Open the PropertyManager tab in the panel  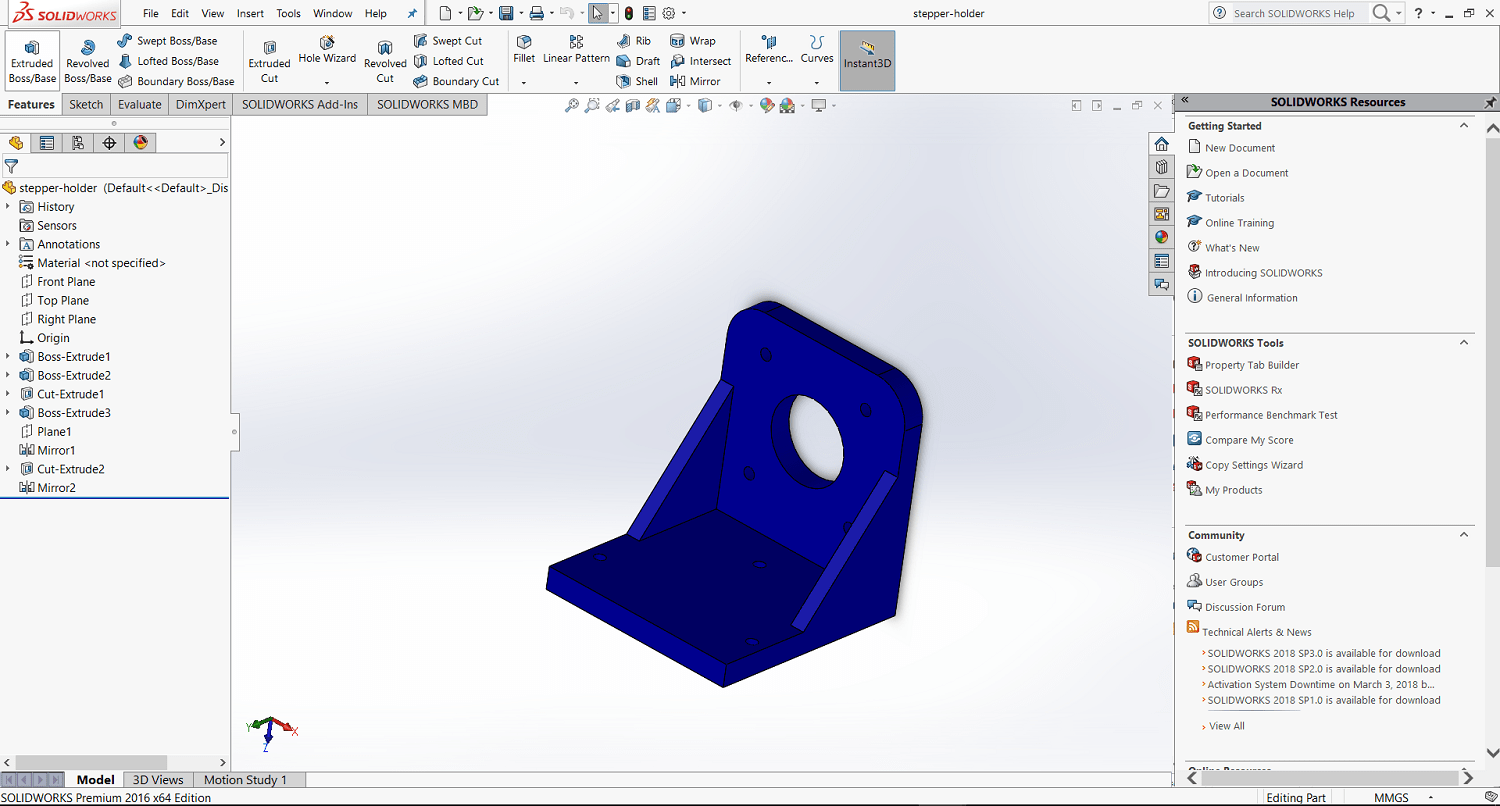pos(47,143)
